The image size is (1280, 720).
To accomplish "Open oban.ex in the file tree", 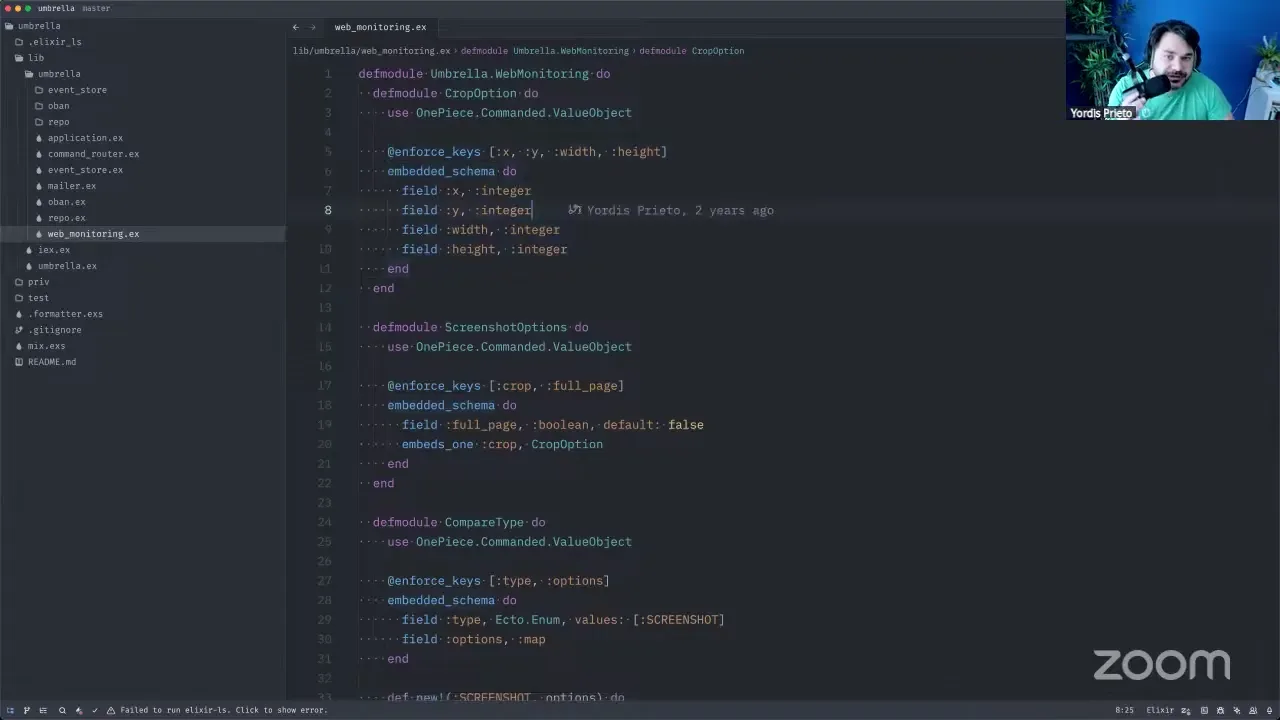I will [x=66, y=202].
